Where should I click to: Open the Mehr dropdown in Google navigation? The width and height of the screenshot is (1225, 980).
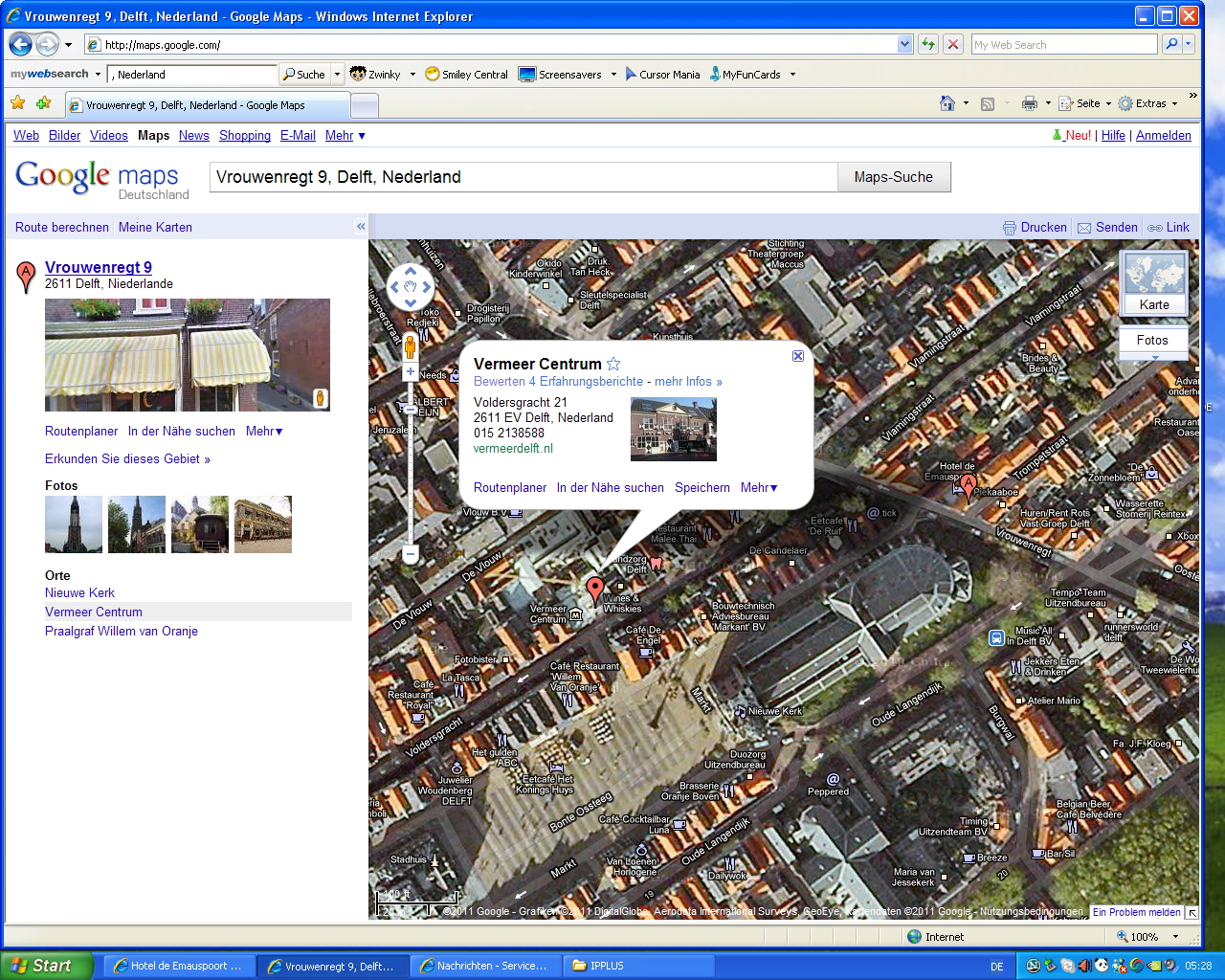(x=345, y=135)
